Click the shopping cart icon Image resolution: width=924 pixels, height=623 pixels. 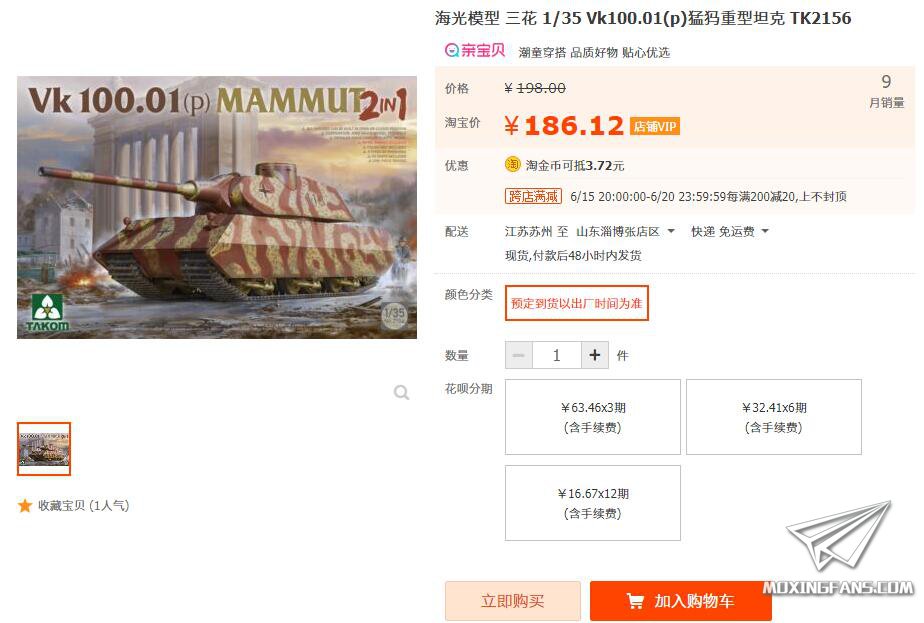(x=635, y=601)
